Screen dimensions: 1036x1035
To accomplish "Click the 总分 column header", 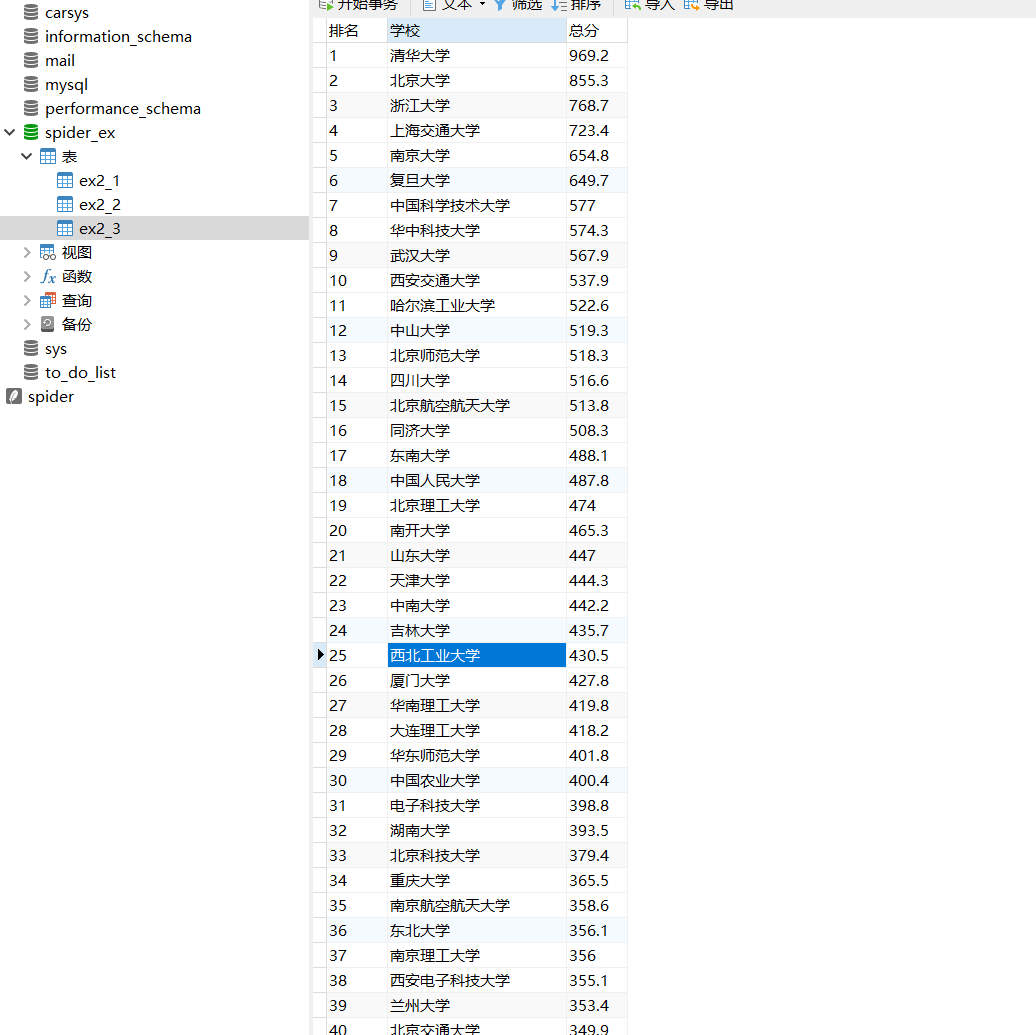I will click(597, 30).
